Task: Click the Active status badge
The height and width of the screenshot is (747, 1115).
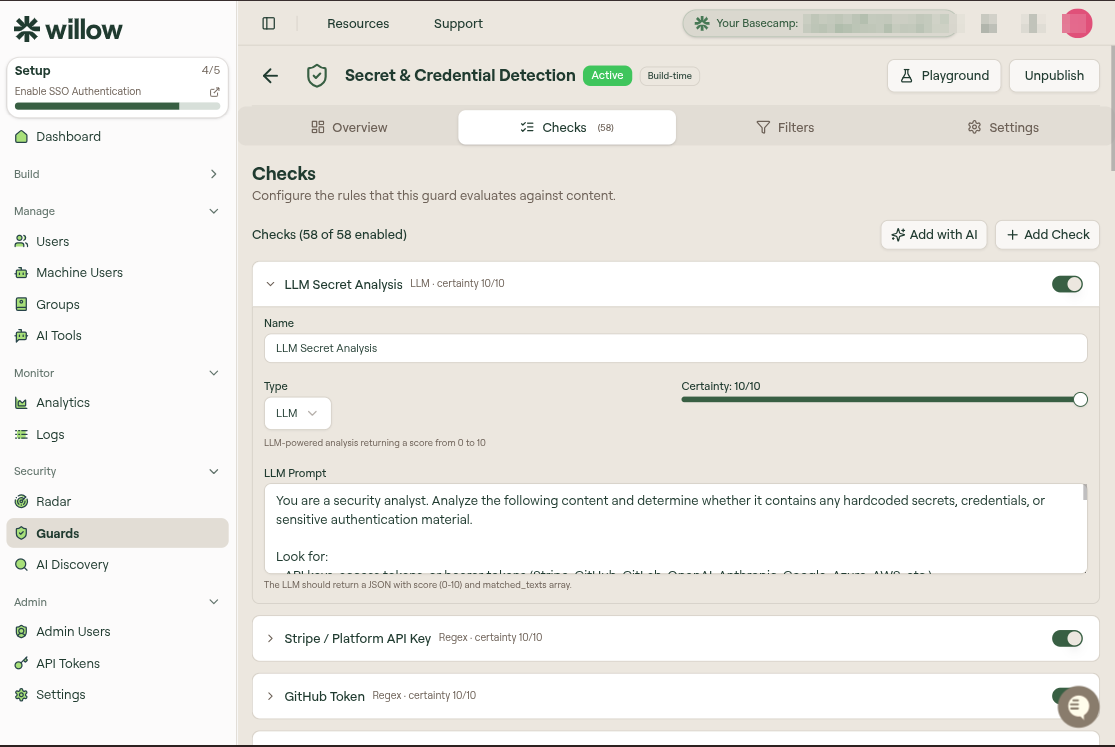Action: [607, 75]
